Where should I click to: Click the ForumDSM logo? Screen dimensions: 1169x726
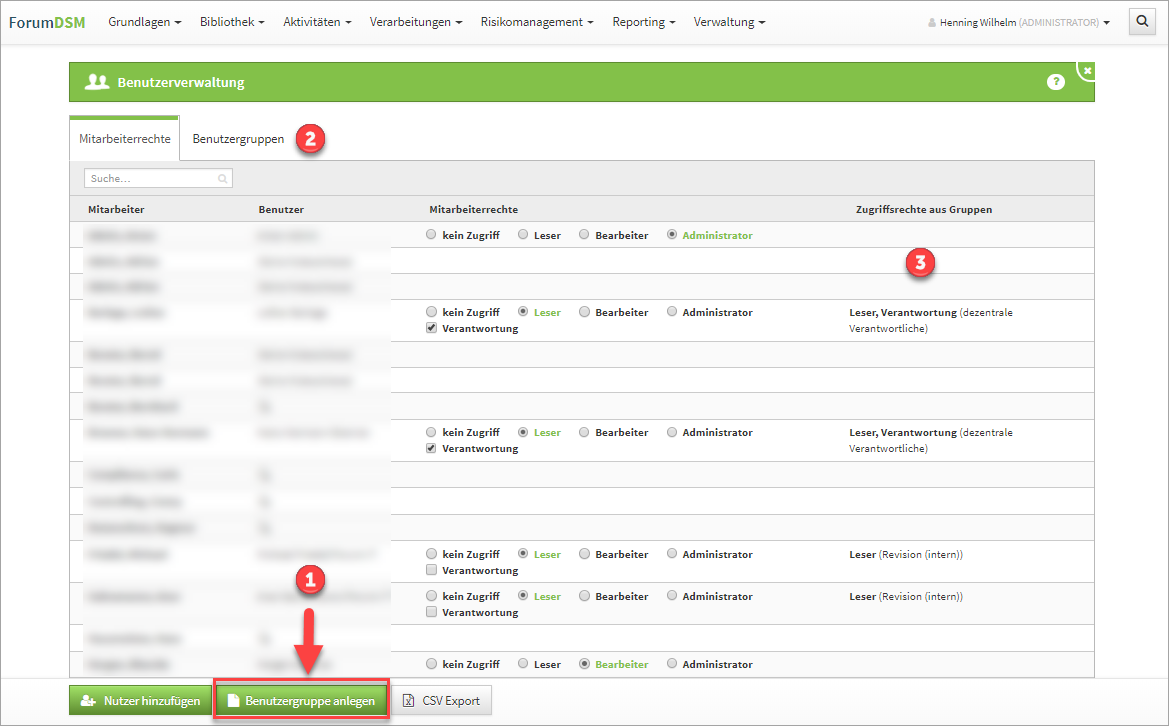[x=47, y=21]
